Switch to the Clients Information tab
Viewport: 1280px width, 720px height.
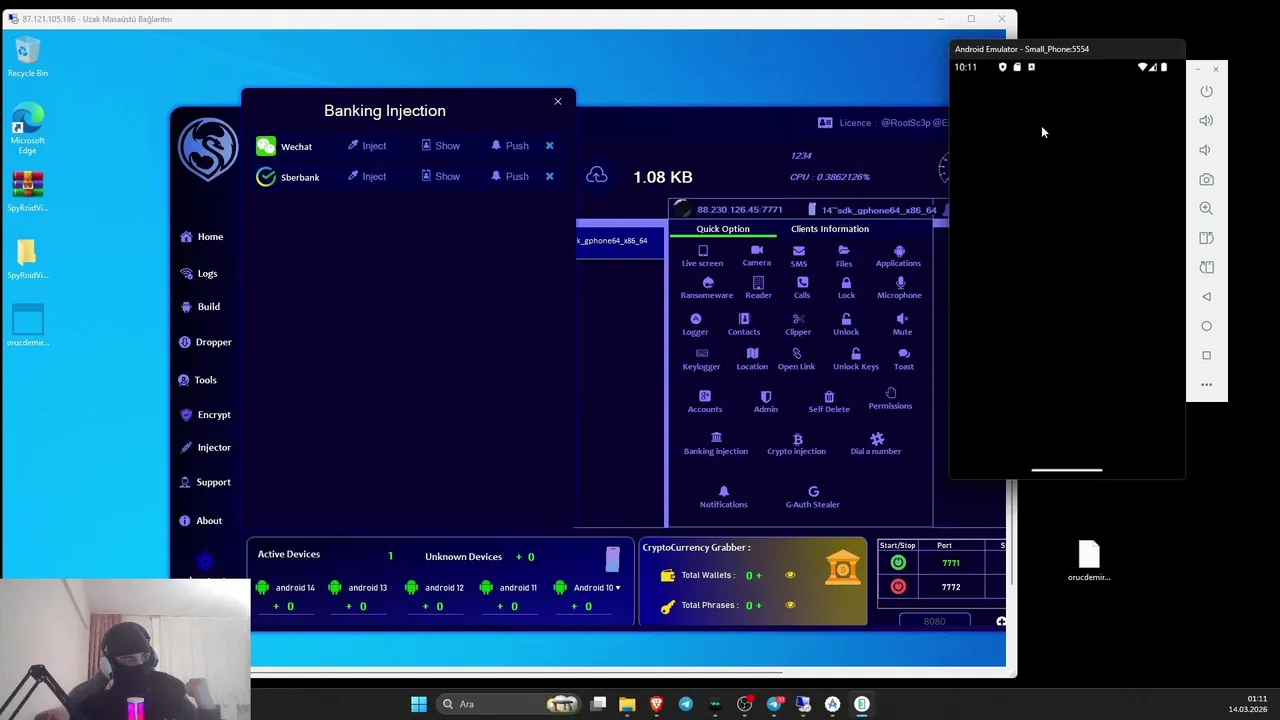[830, 229]
